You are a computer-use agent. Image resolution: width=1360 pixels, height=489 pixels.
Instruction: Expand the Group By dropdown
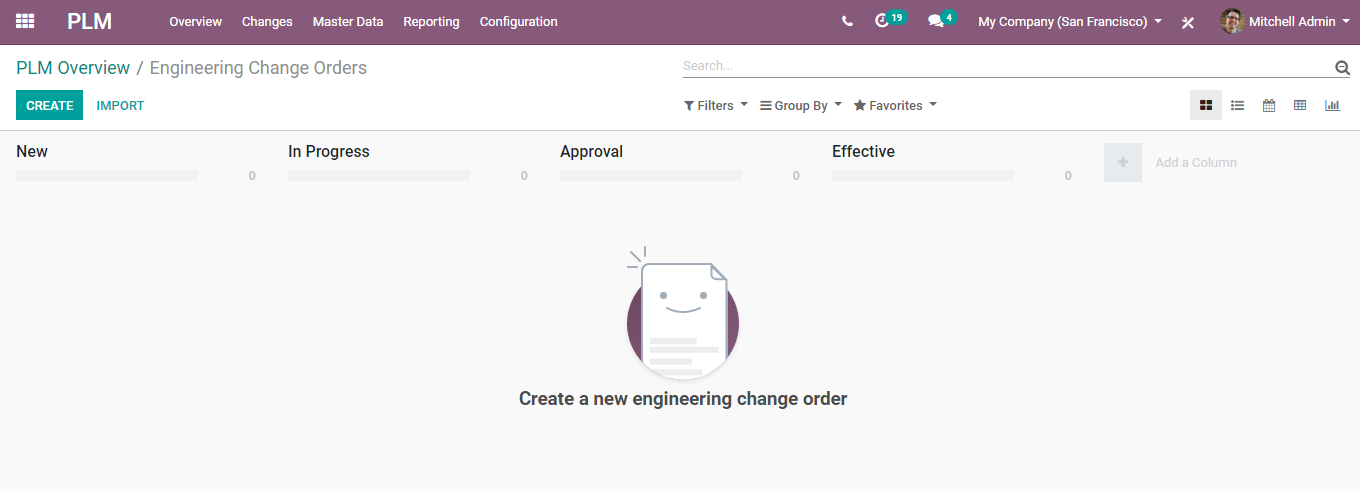801,105
